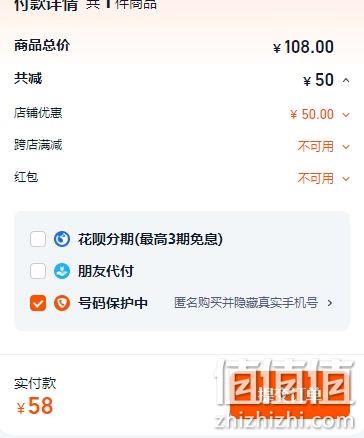Uncheck the 号码保护中 checkbox
Viewport: 364px width, 438px height.
tap(38, 303)
